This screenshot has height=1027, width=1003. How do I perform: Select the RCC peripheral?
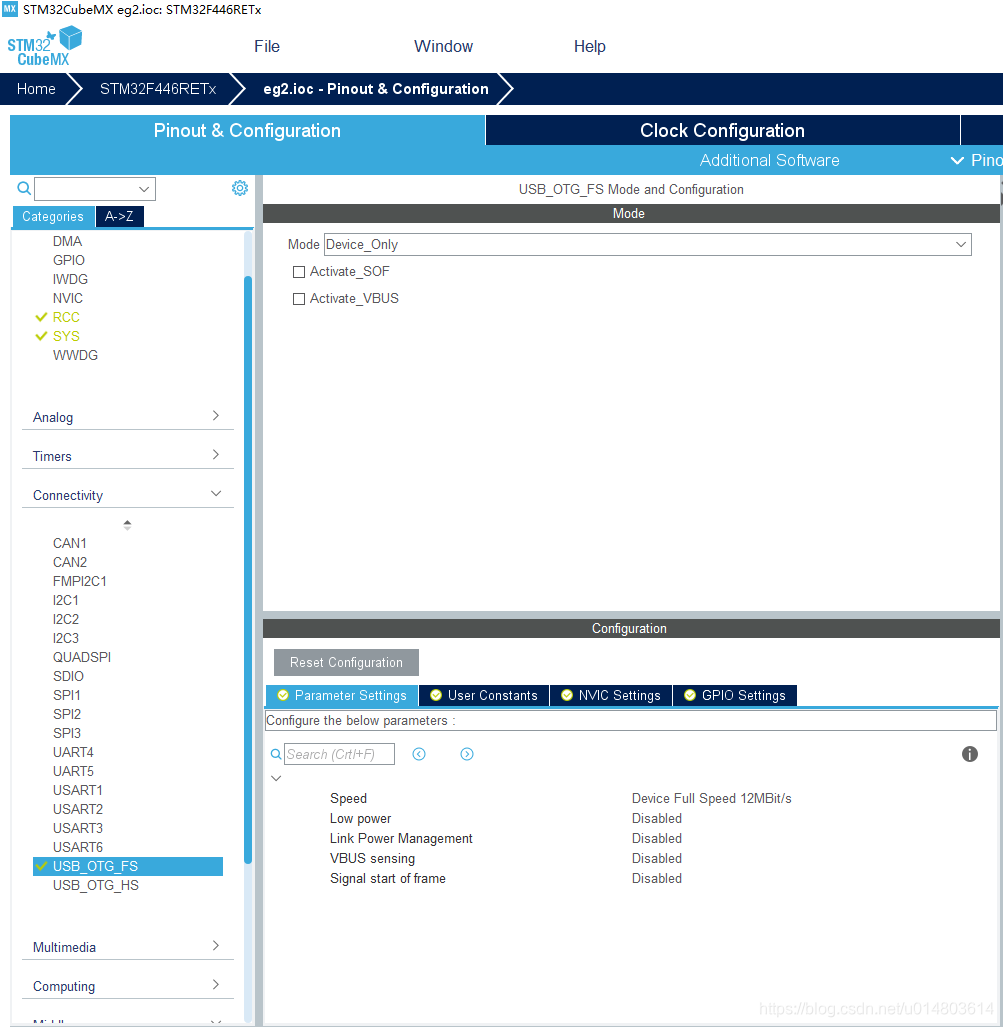click(66, 317)
